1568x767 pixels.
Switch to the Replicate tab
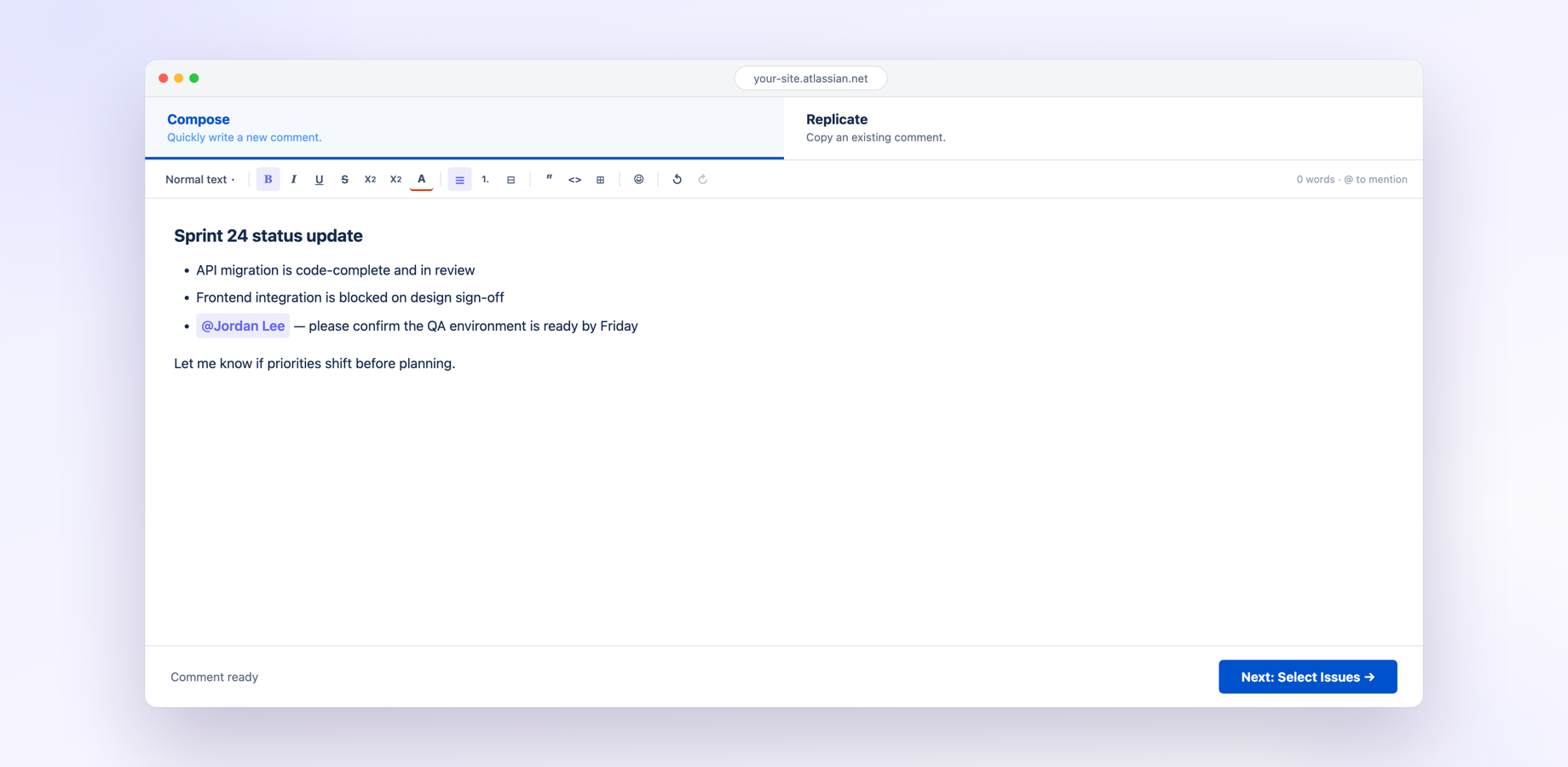pyautogui.click(x=1103, y=127)
